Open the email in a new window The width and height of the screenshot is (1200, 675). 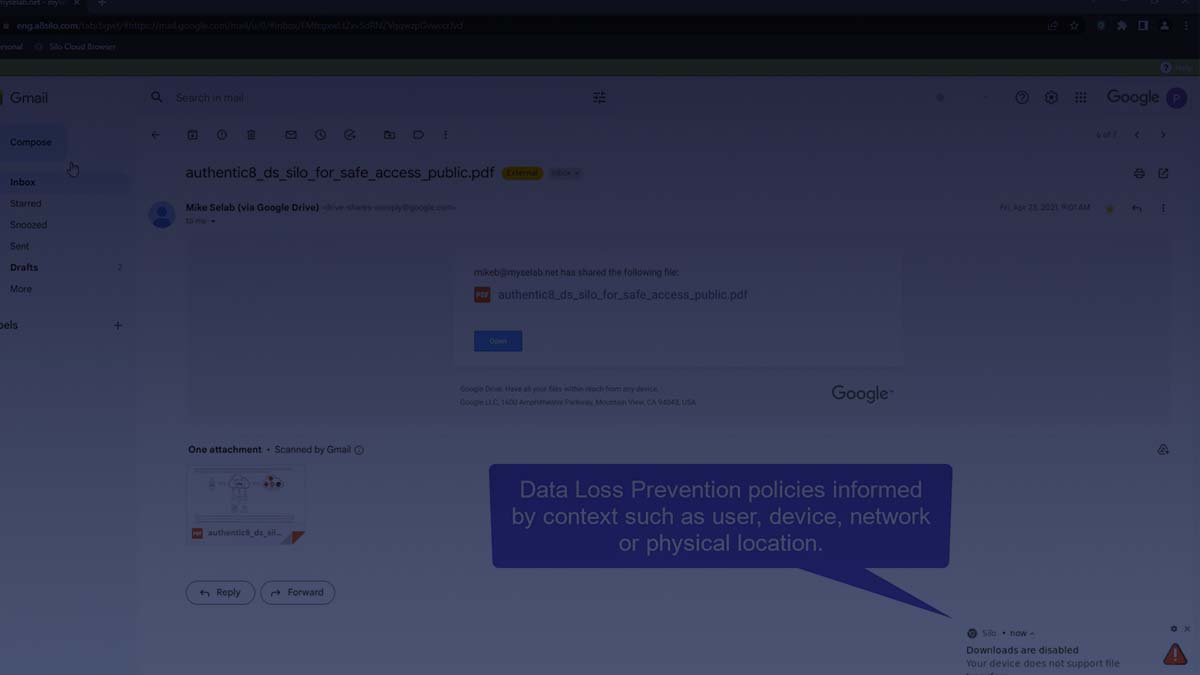point(1163,173)
